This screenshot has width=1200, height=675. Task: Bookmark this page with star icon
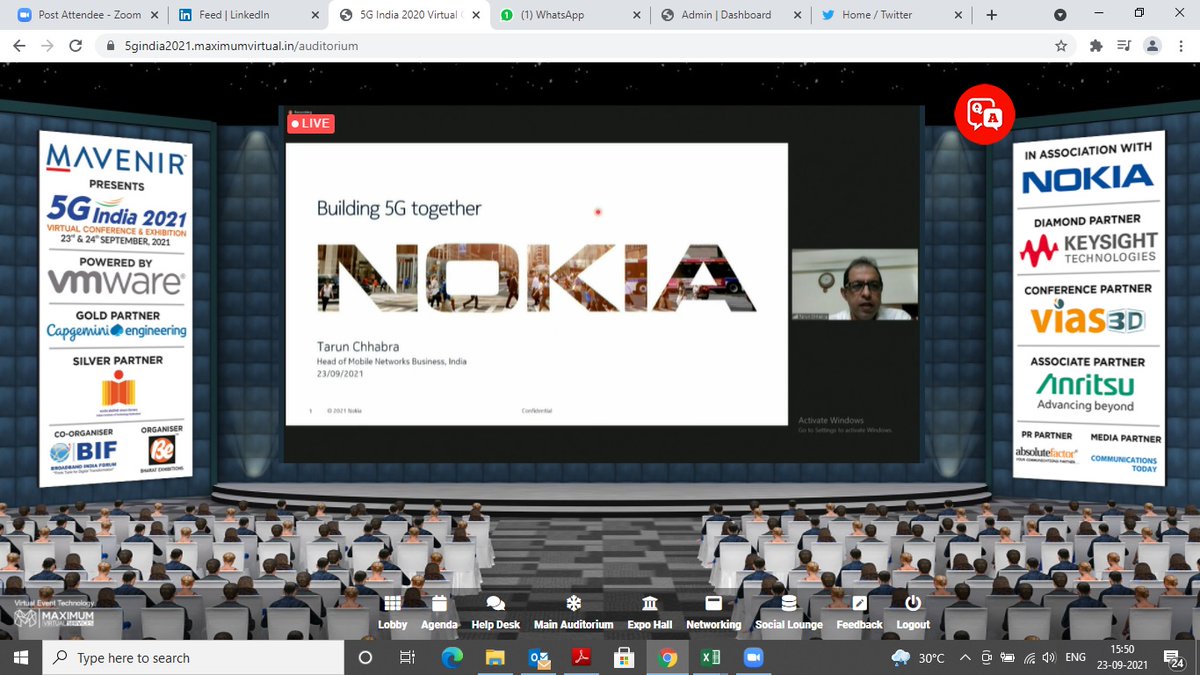[x=1061, y=46]
